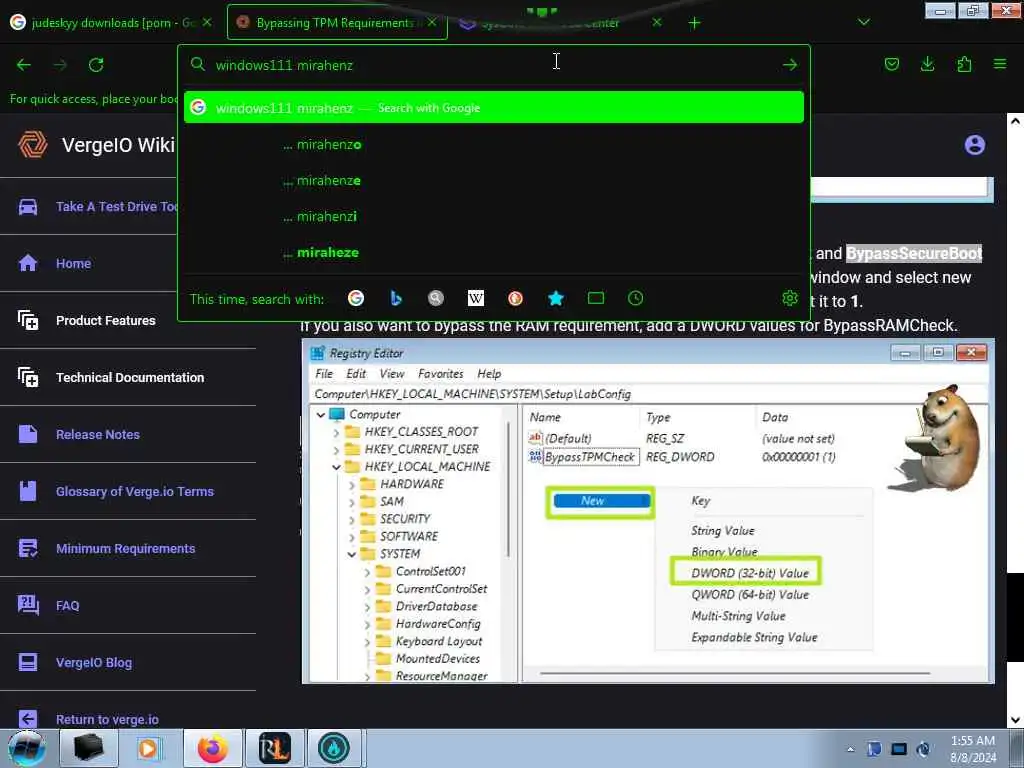Image resolution: width=1024 pixels, height=768 pixels.
Task: Open the browser hamburger menu
Action: [x=1000, y=64]
